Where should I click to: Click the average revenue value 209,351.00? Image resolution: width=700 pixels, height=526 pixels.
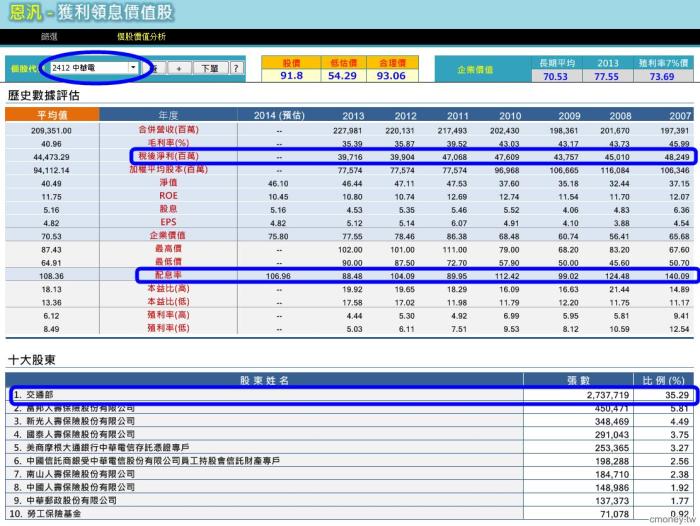pos(51,131)
